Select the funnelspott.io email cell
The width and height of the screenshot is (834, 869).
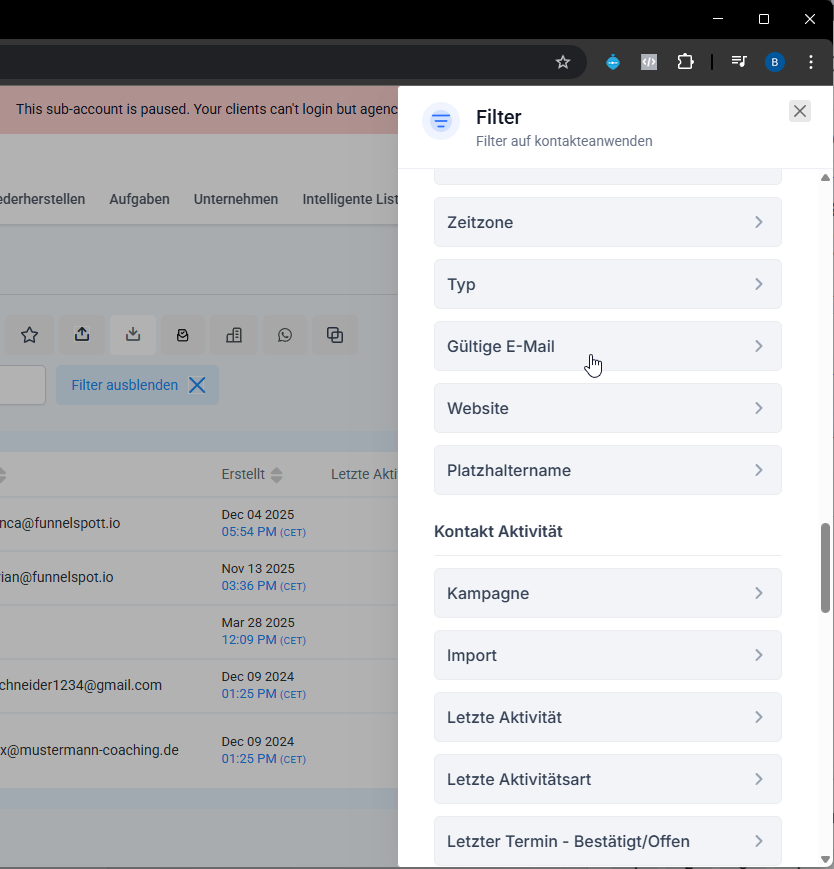[60, 523]
